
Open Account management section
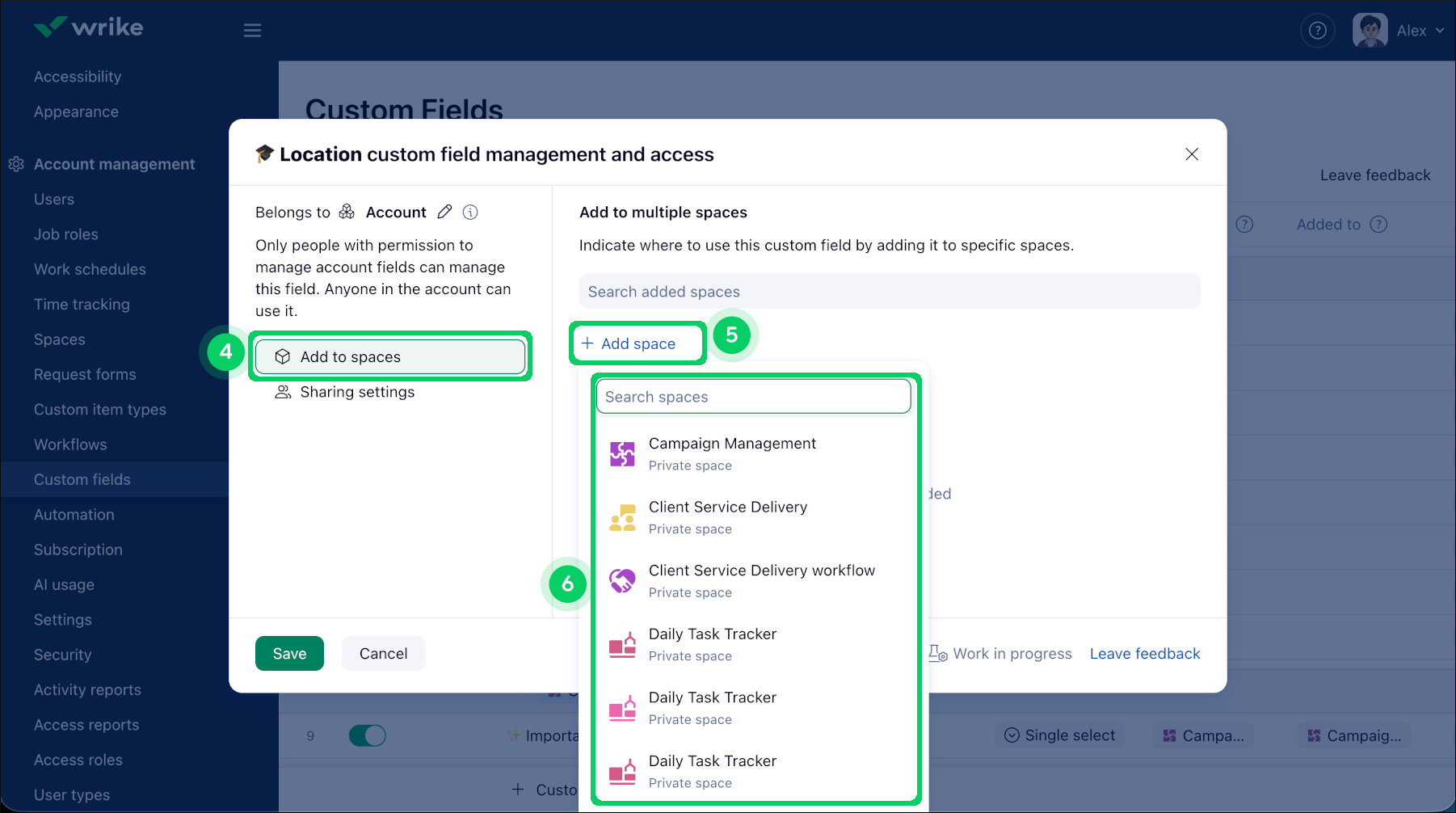[x=115, y=164]
